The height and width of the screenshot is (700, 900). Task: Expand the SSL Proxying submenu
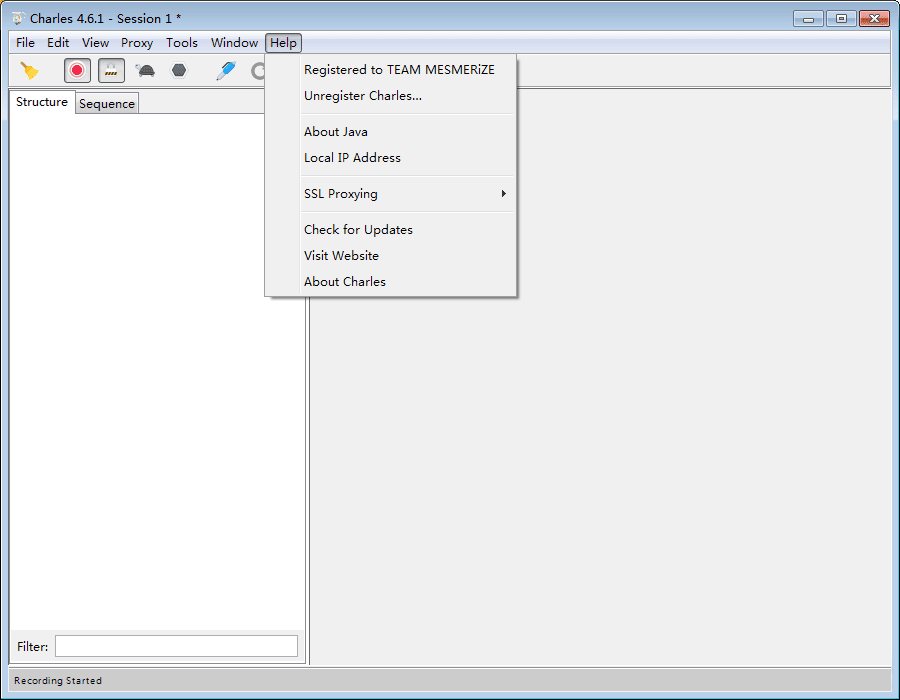[391, 194]
